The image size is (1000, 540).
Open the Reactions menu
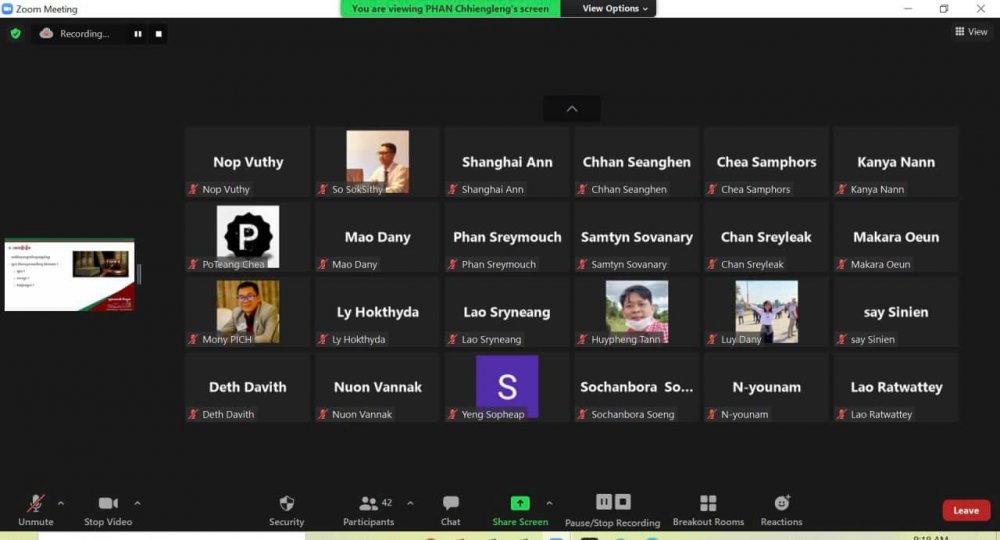click(781, 503)
